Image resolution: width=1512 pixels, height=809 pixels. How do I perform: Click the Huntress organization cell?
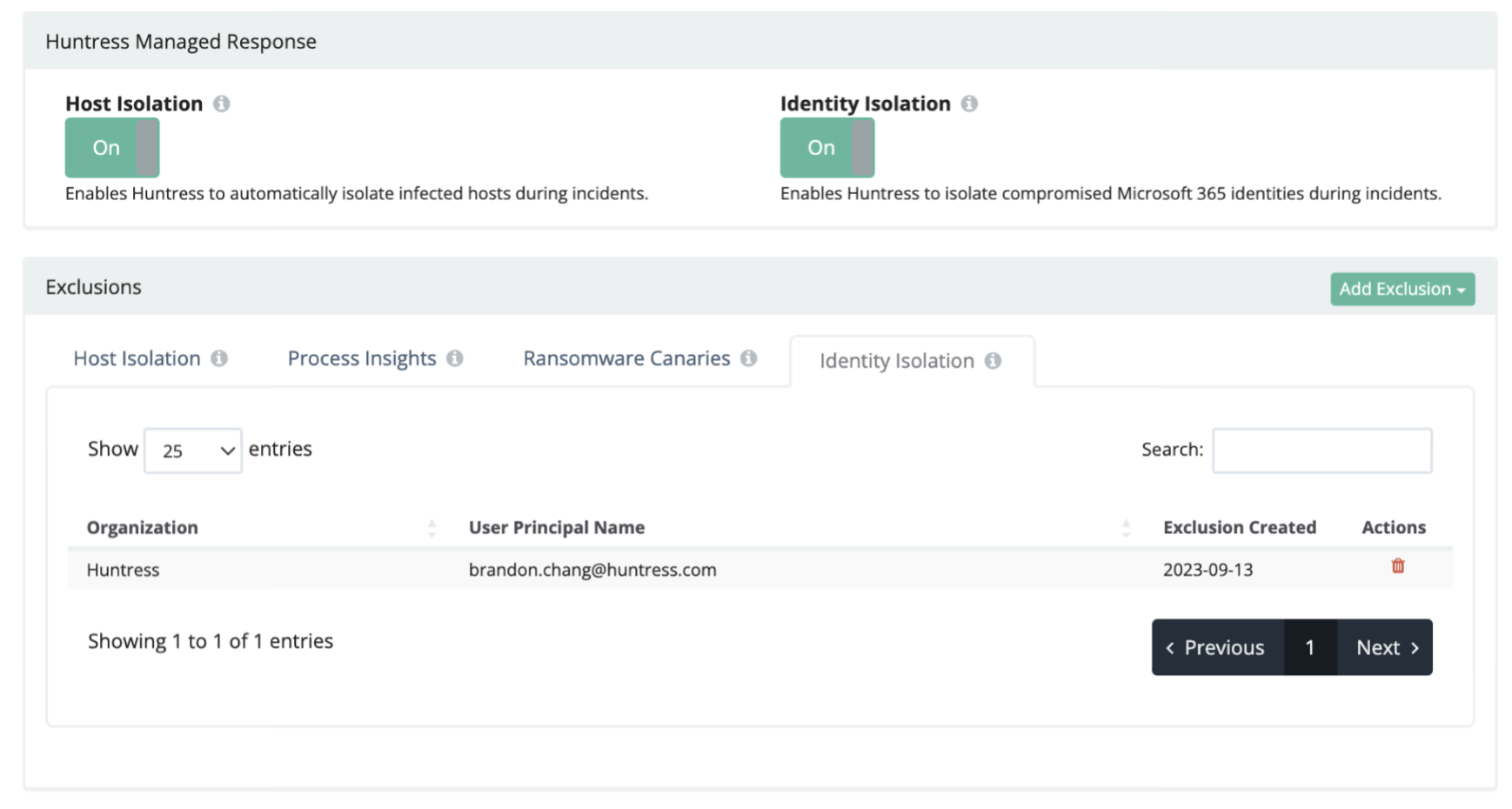(123, 570)
